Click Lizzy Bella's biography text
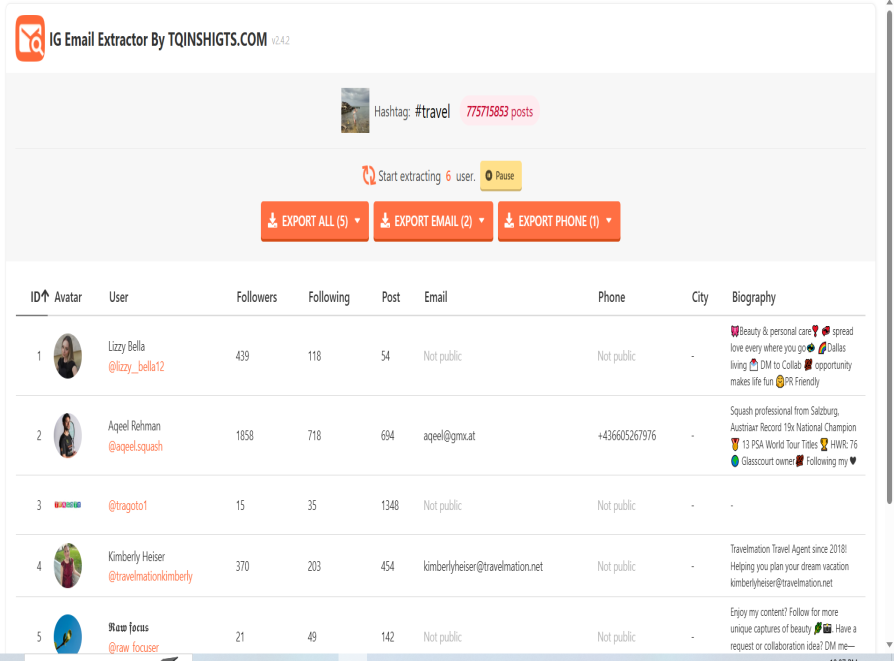This screenshot has width=894, height=661. [x=793, y=356]
